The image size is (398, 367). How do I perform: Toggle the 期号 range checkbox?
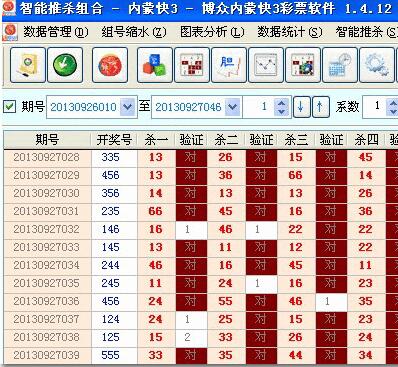pos(9,107)
